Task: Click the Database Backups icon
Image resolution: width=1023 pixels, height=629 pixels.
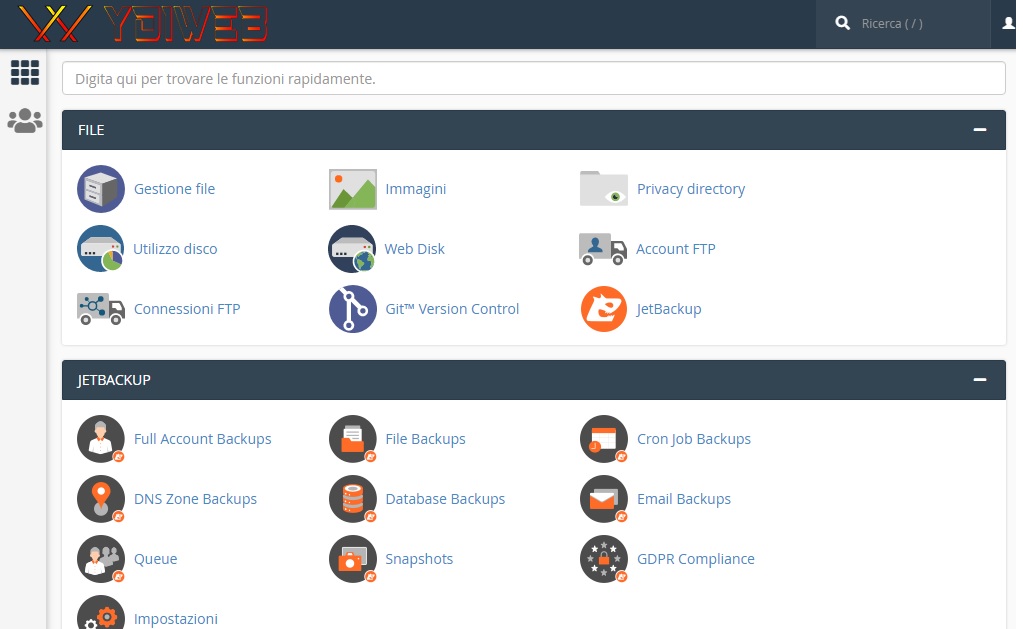Action: pyautogui.click(x=353, y=499)
